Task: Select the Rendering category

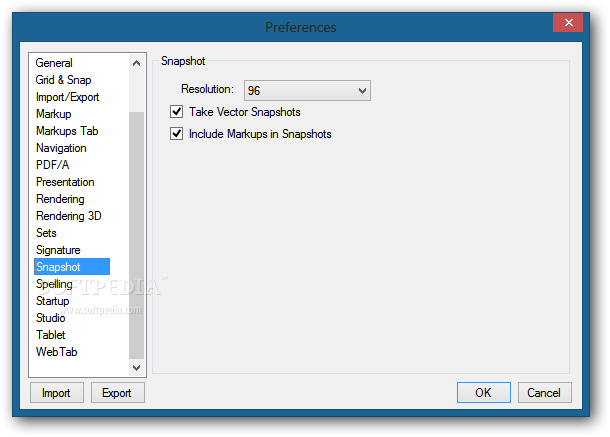Action: point(60,199)
